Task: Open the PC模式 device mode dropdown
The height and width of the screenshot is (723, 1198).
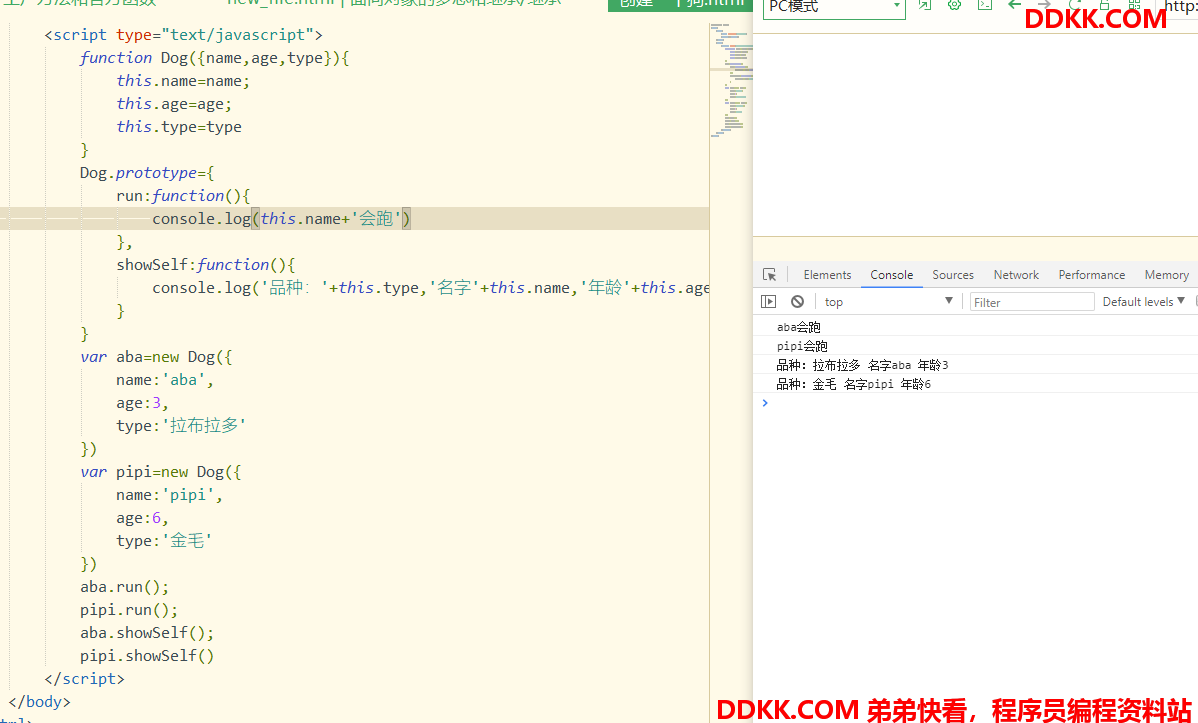Action: point(834,8)
